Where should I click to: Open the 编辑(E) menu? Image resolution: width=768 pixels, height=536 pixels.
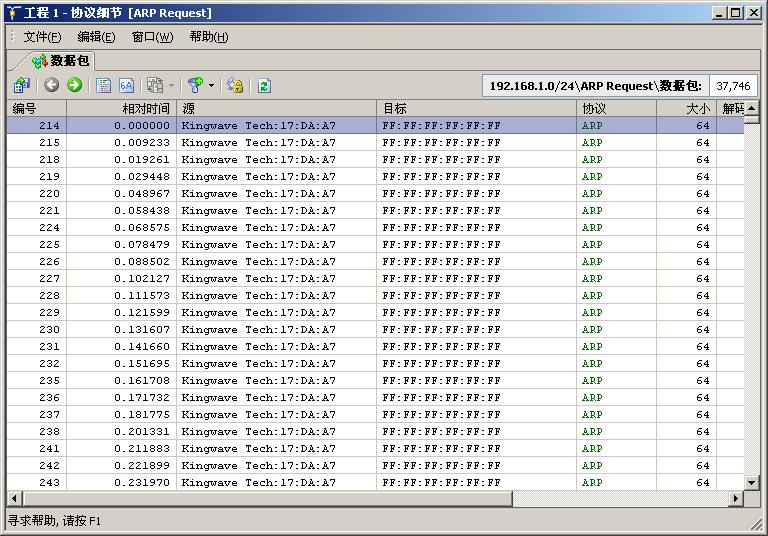[96, 37]
